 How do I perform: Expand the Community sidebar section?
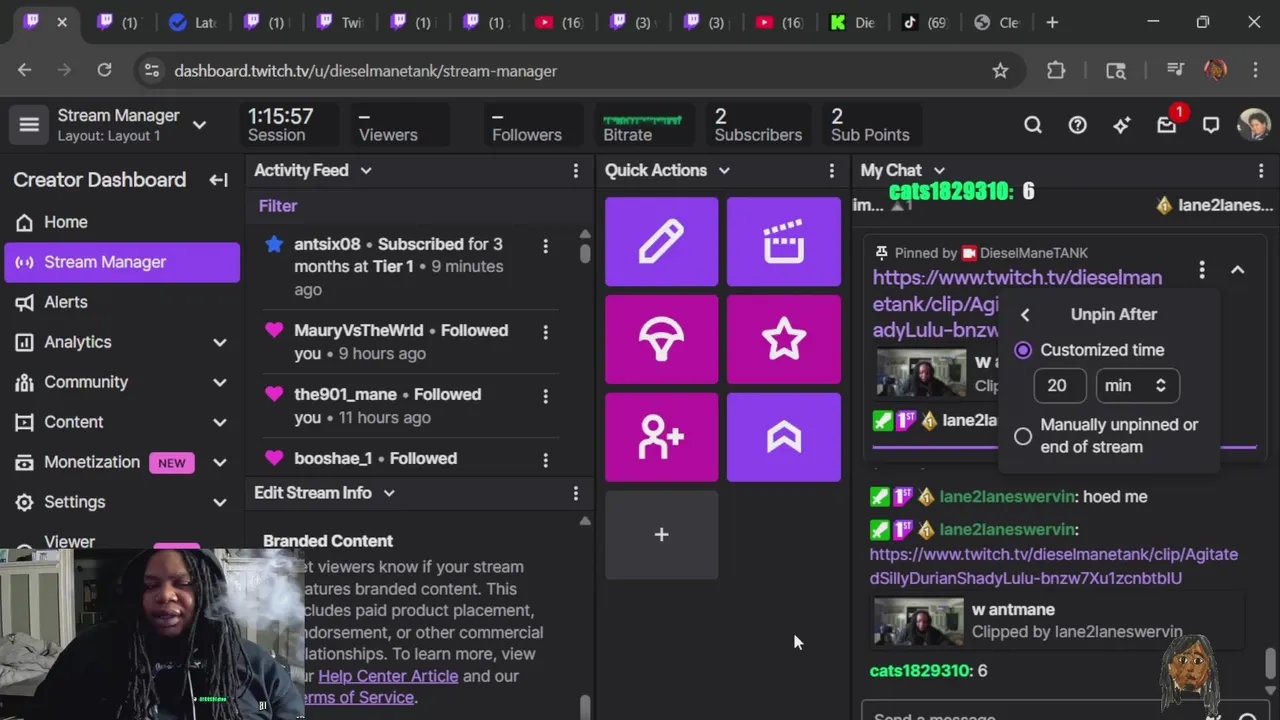click(x=220, y=382)
